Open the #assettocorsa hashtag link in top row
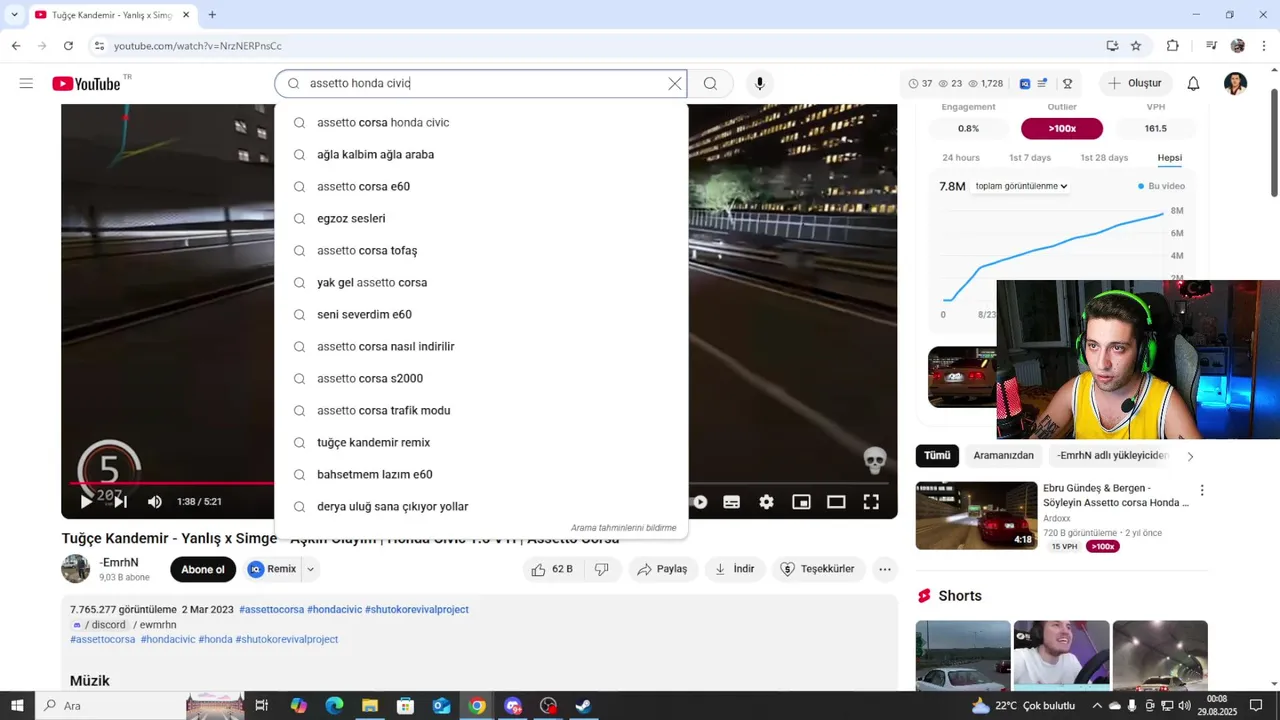The image size is (1280, 720). coord(271,610)
